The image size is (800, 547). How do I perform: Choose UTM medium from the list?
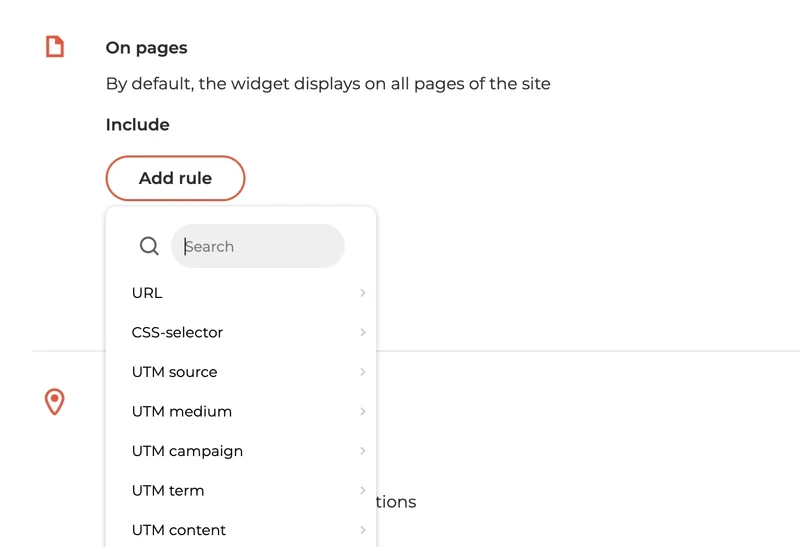(x=241, y=411)
